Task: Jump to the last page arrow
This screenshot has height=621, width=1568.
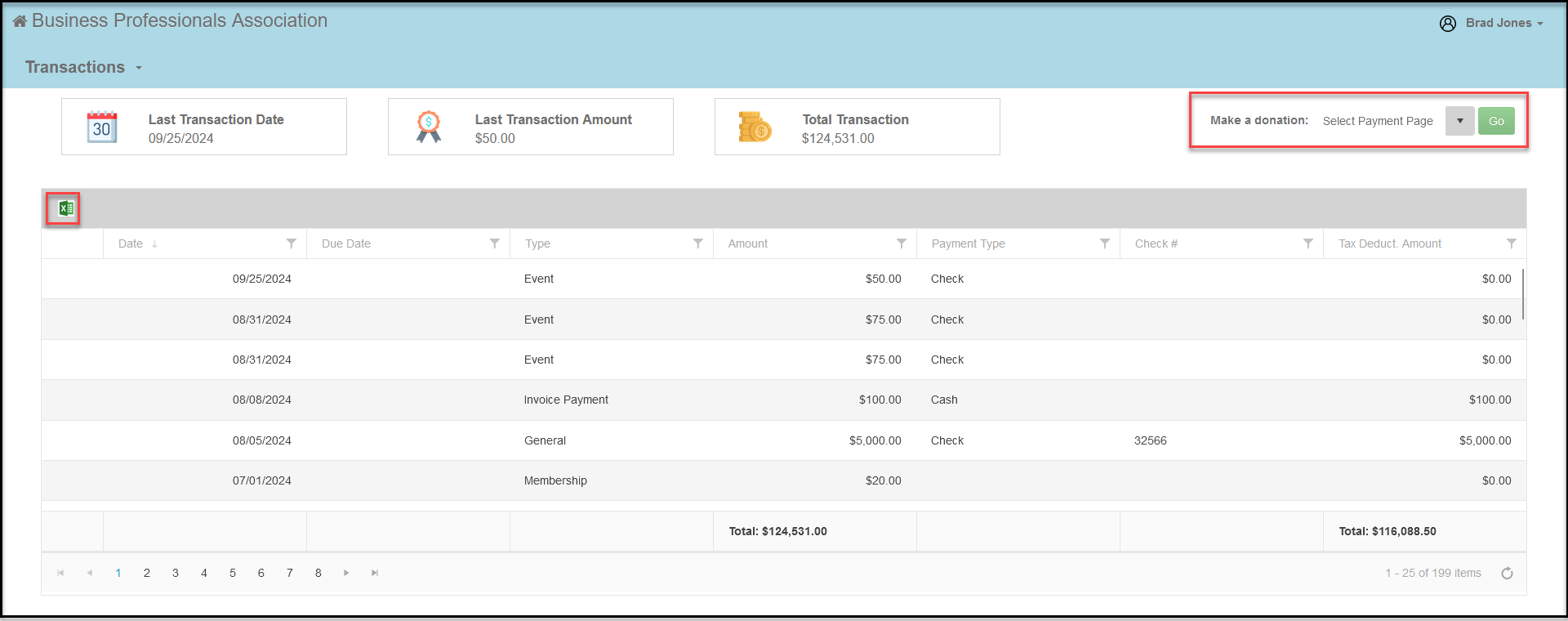Action: tap(375, 573)
